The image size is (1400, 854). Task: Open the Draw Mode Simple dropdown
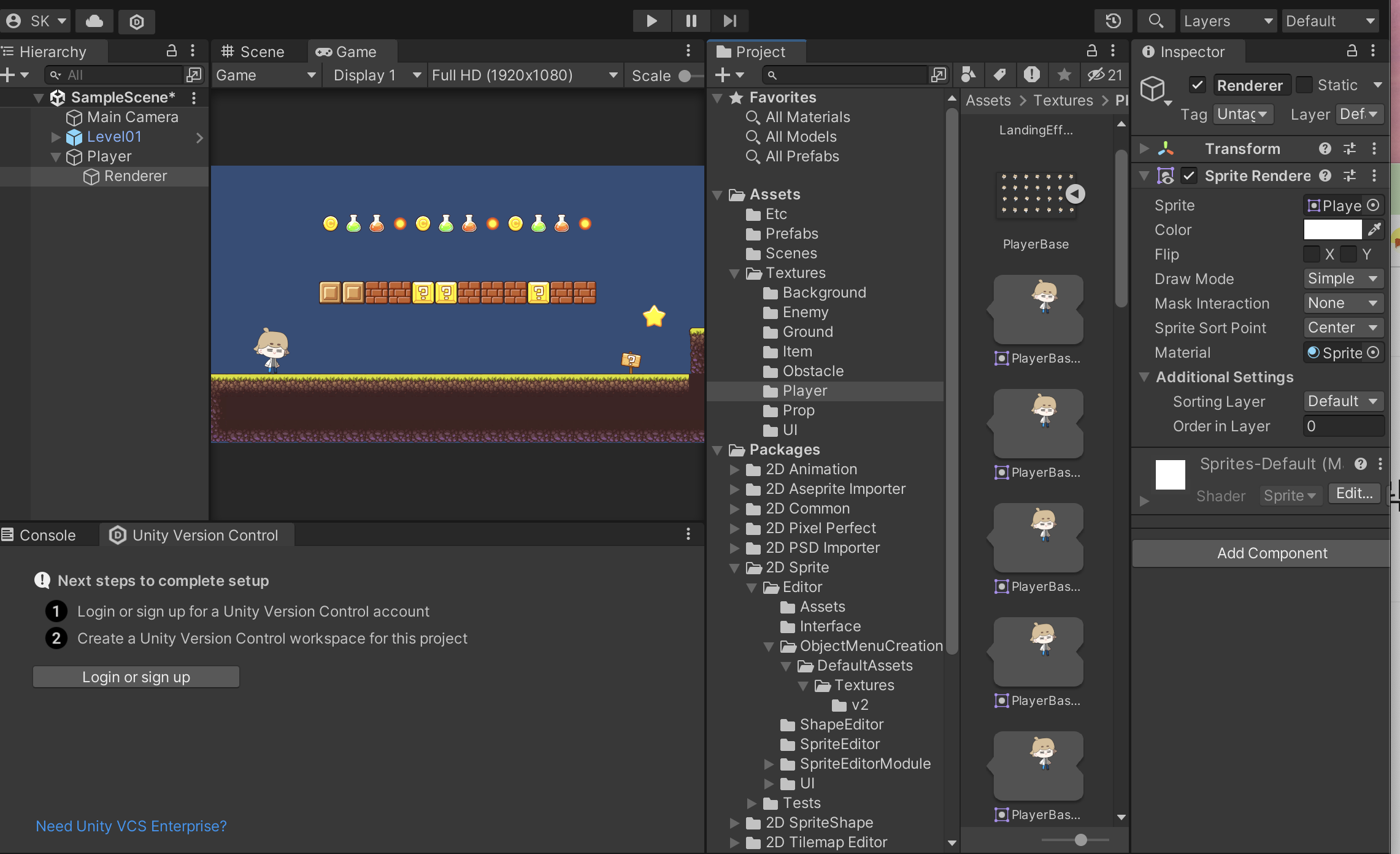(1344, 279)
